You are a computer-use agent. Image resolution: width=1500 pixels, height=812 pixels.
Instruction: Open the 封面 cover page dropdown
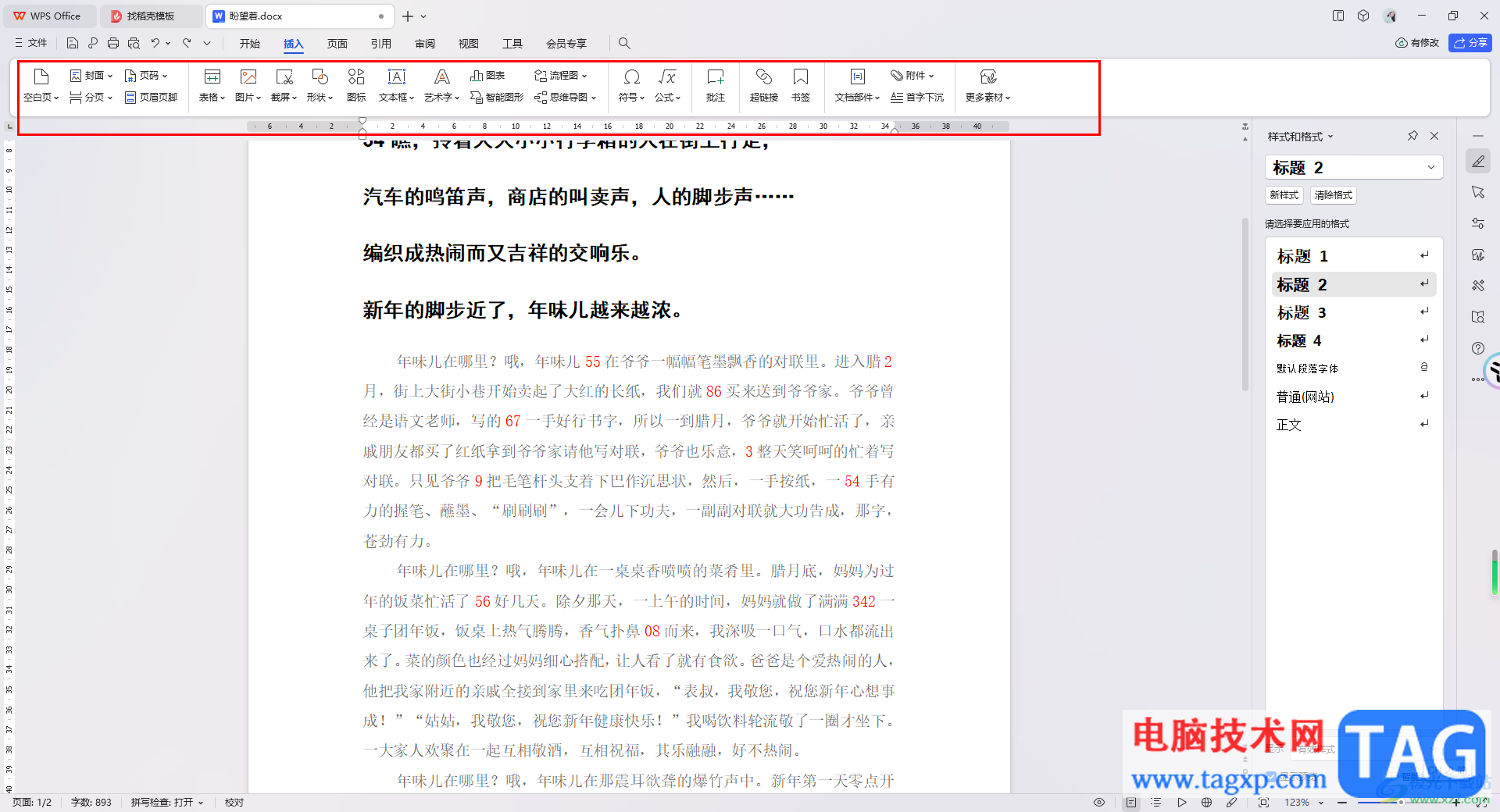click(x=91, y=76)
